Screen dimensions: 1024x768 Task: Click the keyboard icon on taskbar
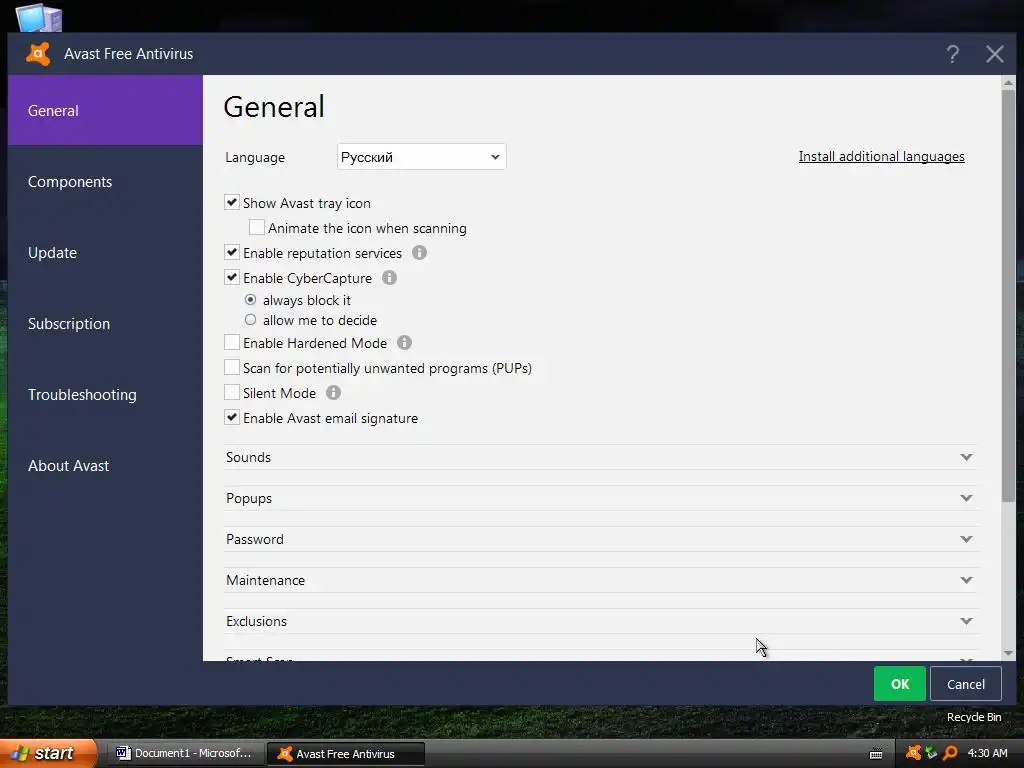click(876, 754)
